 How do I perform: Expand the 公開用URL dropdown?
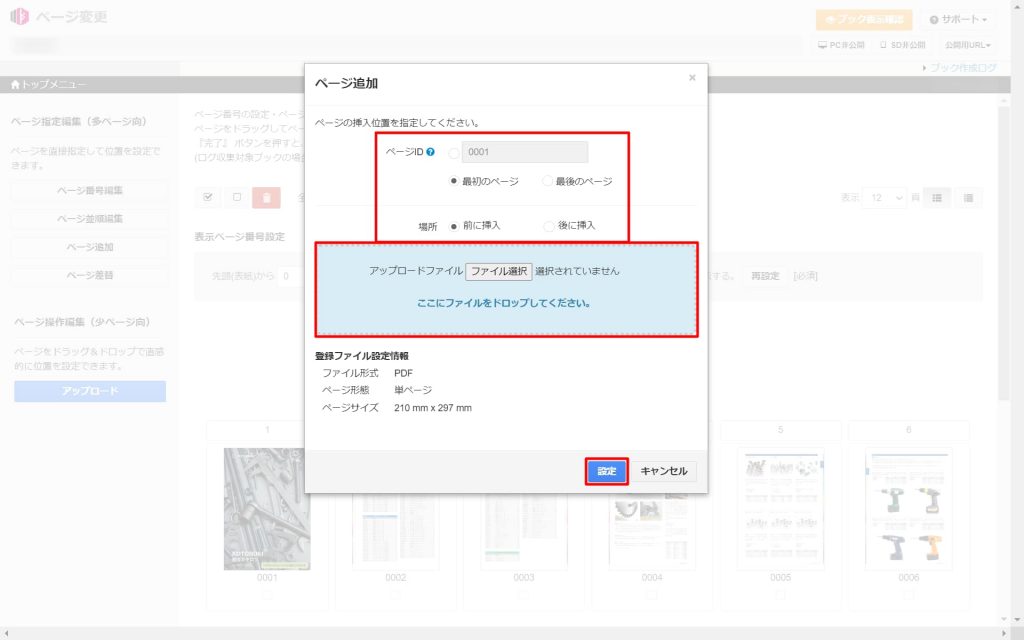coord(967,45)
